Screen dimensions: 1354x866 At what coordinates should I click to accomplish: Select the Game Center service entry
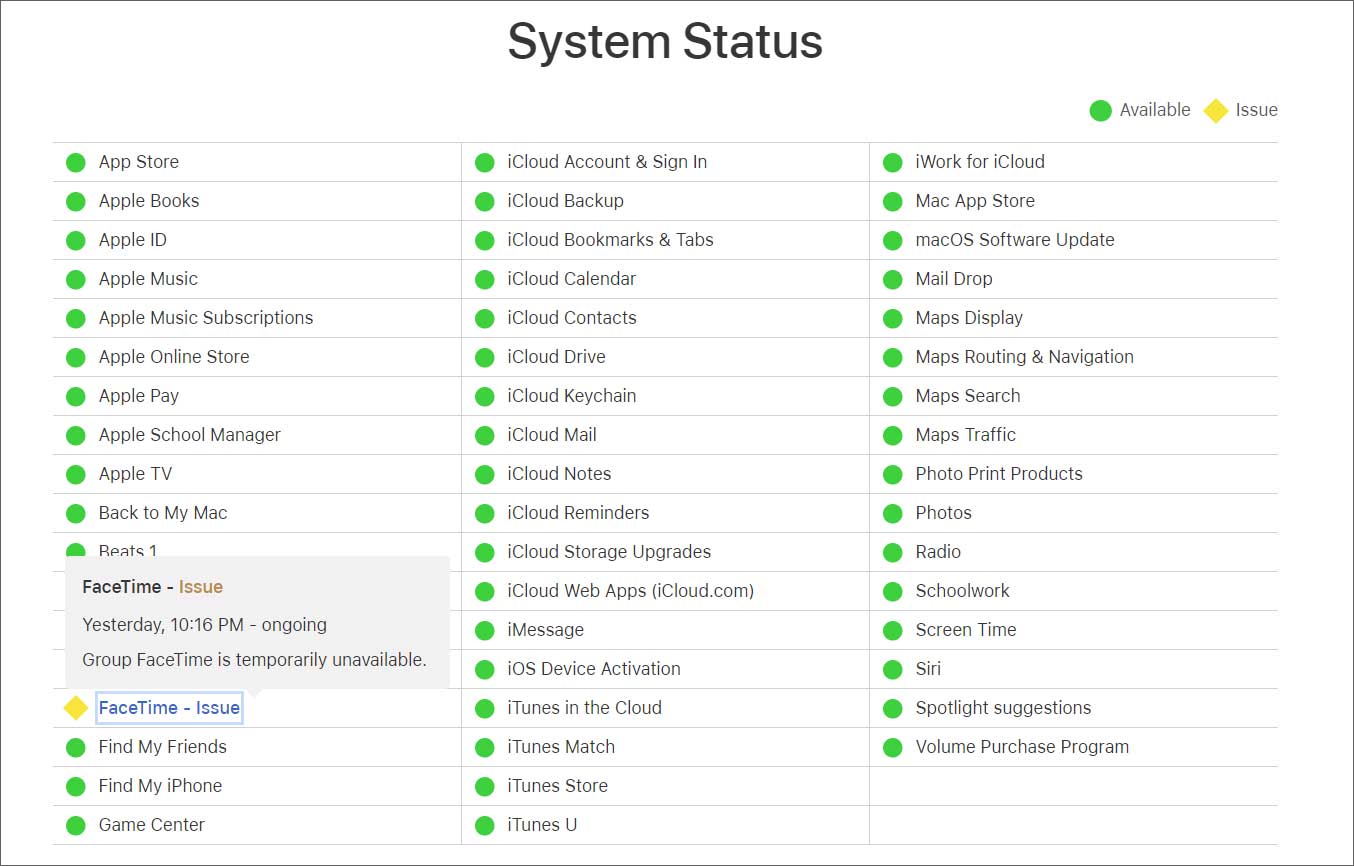tap(152, 825)
